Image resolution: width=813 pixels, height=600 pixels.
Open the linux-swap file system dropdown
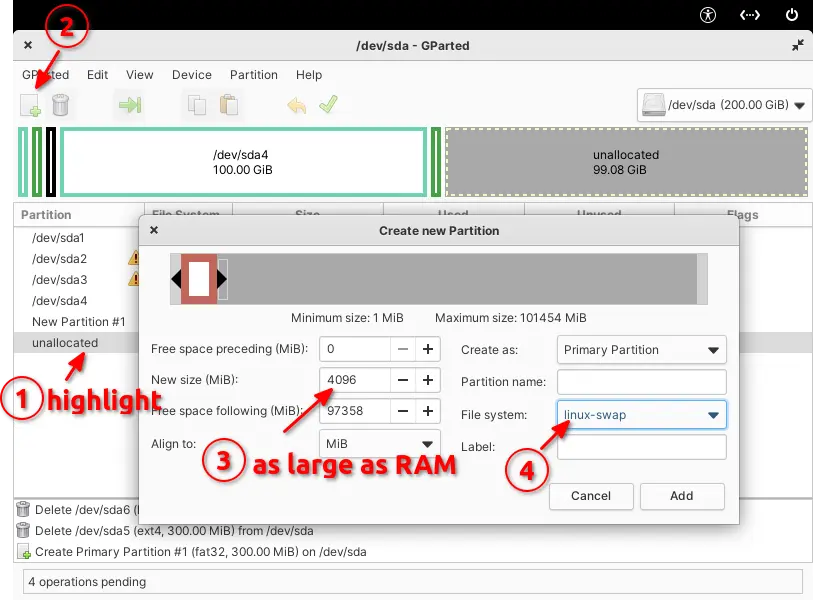click(x=641, y=415)
